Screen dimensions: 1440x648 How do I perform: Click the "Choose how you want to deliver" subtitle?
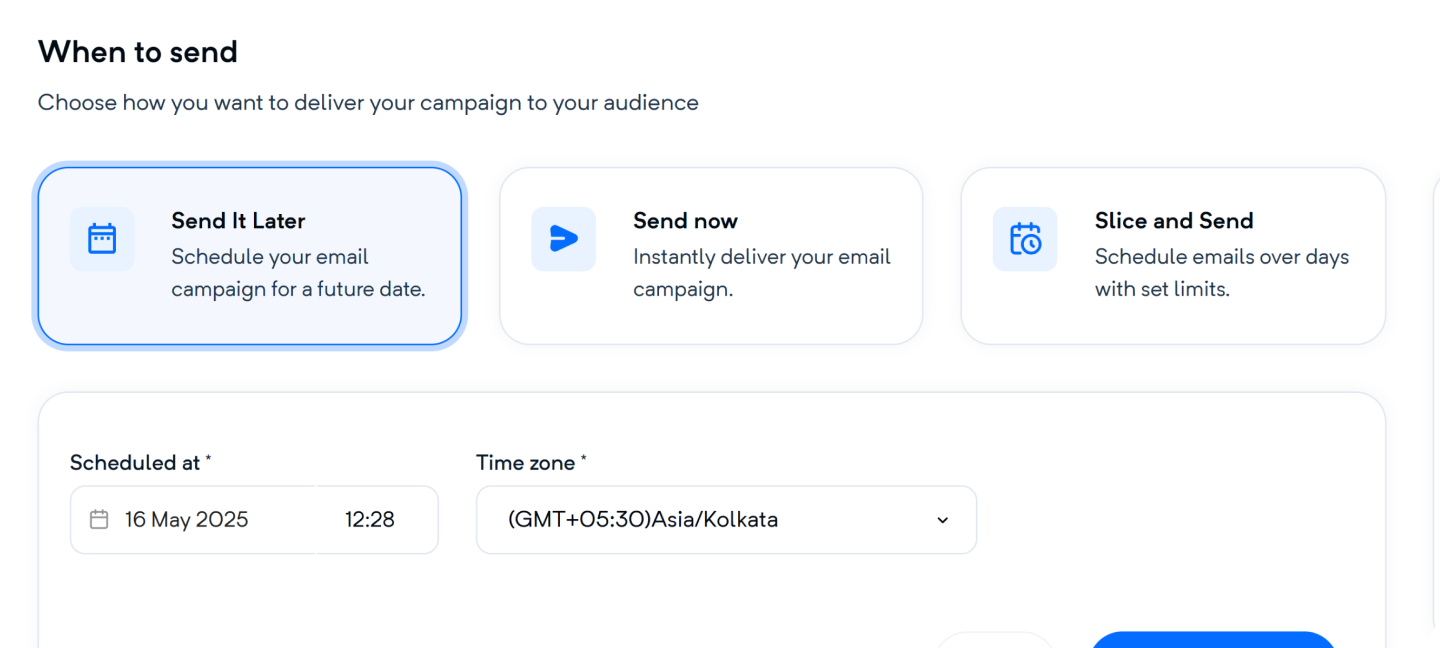coord(368,102)
